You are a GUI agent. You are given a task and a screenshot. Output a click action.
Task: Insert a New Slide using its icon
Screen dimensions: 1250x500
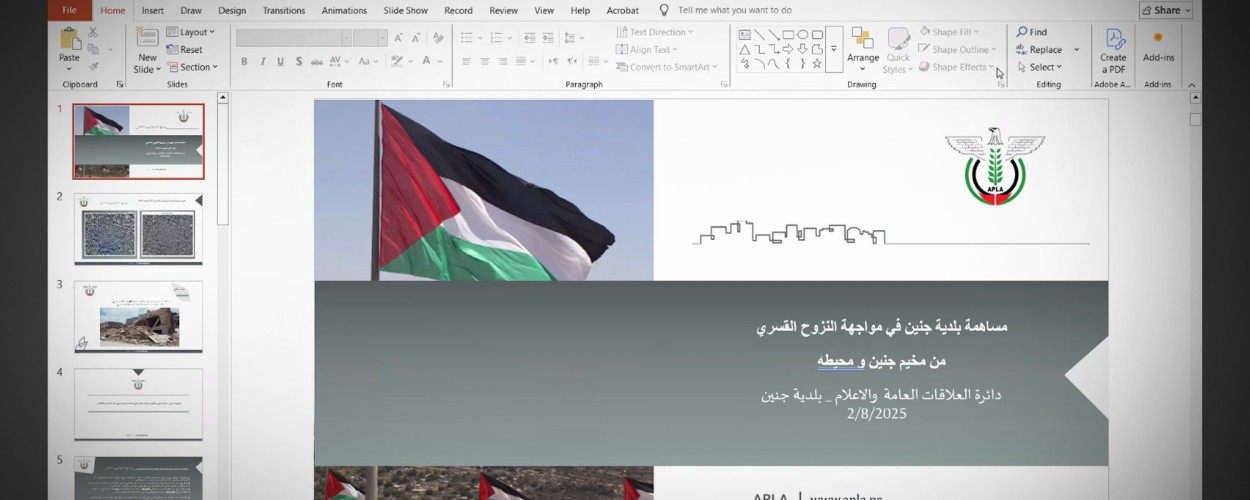[147, 37]
